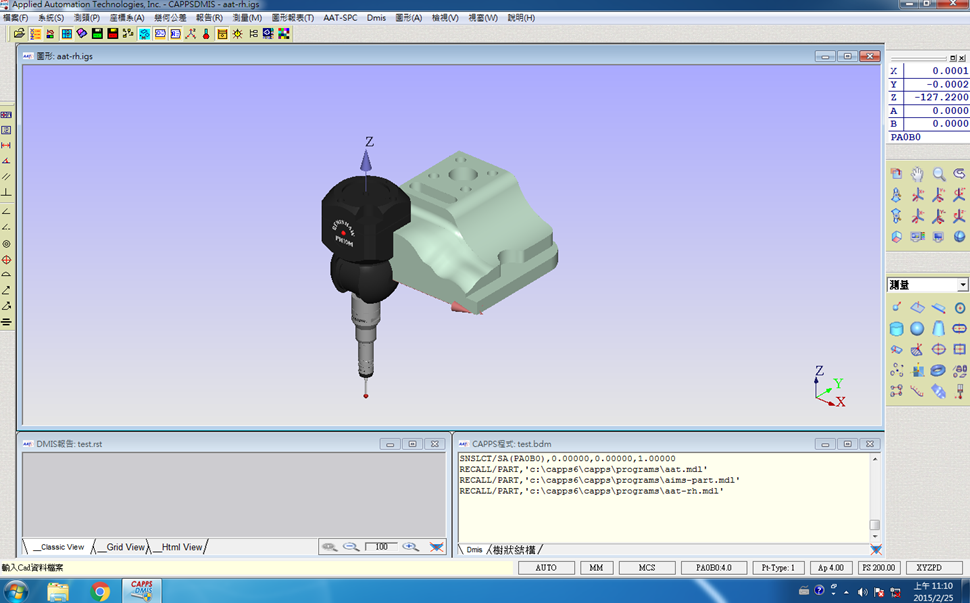Open Chrome from the Windows taskbar
Screen dimensions: 970x603
point(100,591)
